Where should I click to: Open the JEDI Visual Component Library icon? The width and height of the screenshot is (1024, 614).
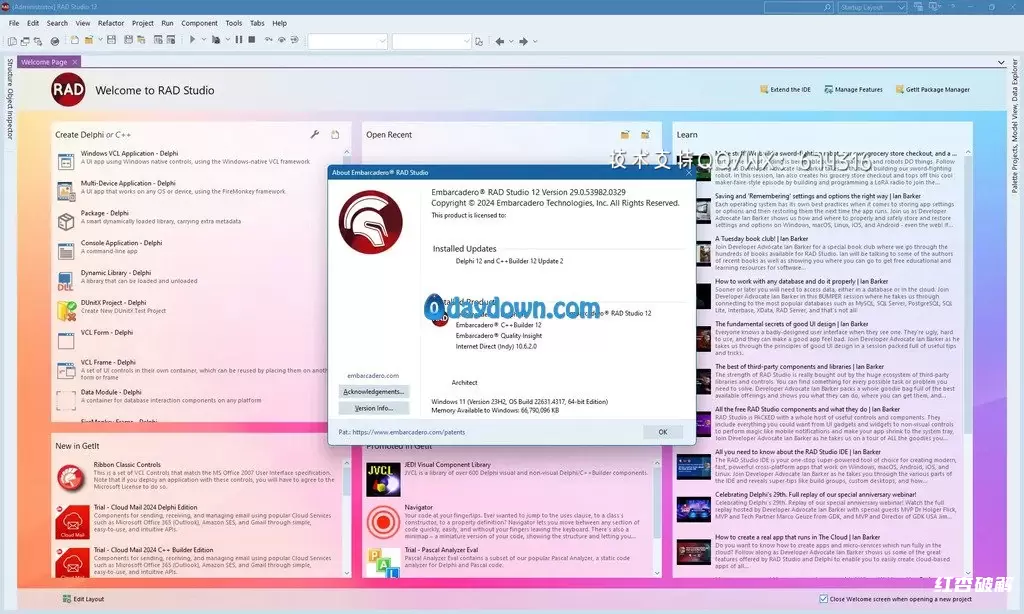click(383, 478)
